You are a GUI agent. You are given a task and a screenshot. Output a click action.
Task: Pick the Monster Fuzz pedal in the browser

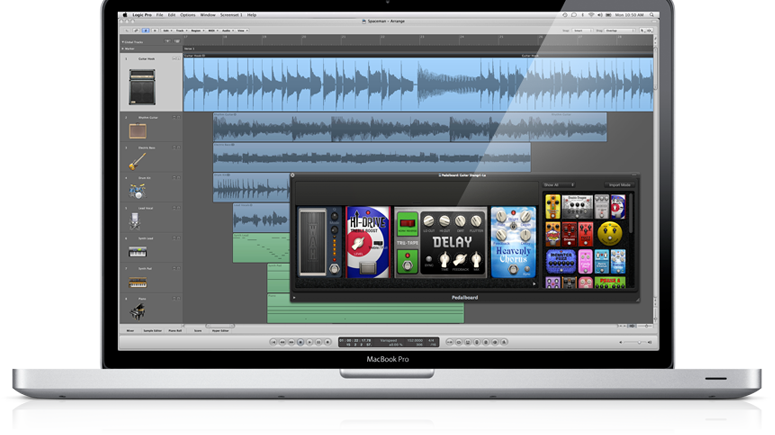(x=560, y=261)
